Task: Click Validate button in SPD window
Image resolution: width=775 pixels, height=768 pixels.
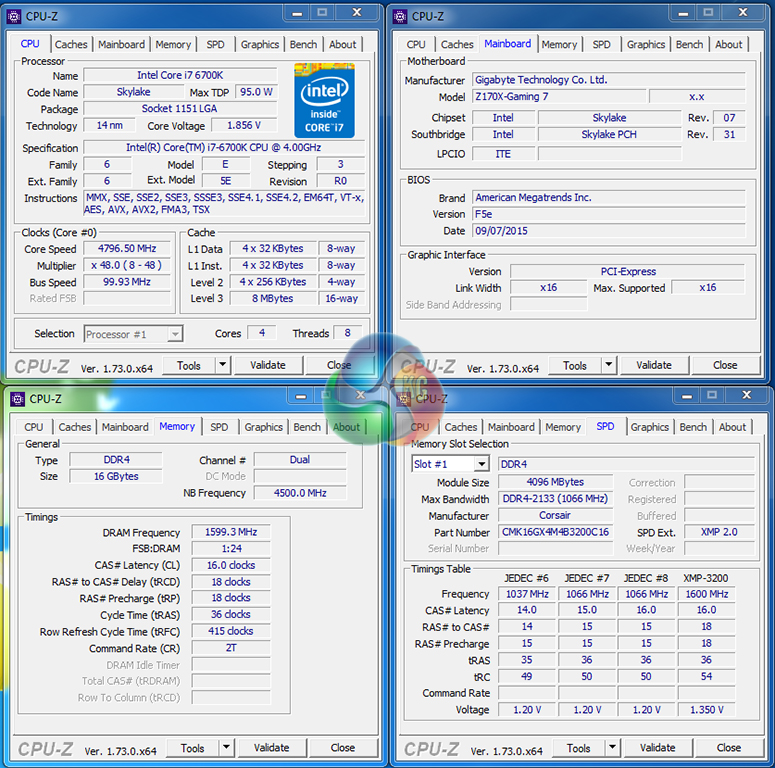Action: pos(657,748)
